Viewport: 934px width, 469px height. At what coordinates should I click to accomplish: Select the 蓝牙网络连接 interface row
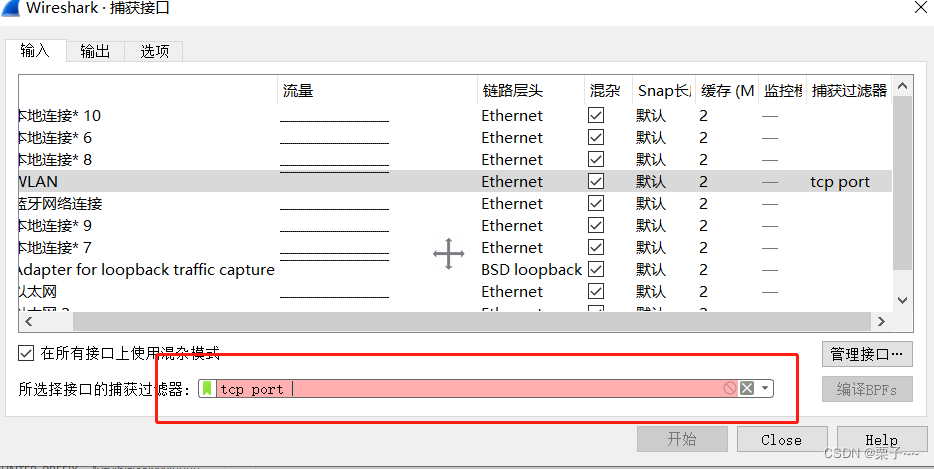click(x=455, y=203)
